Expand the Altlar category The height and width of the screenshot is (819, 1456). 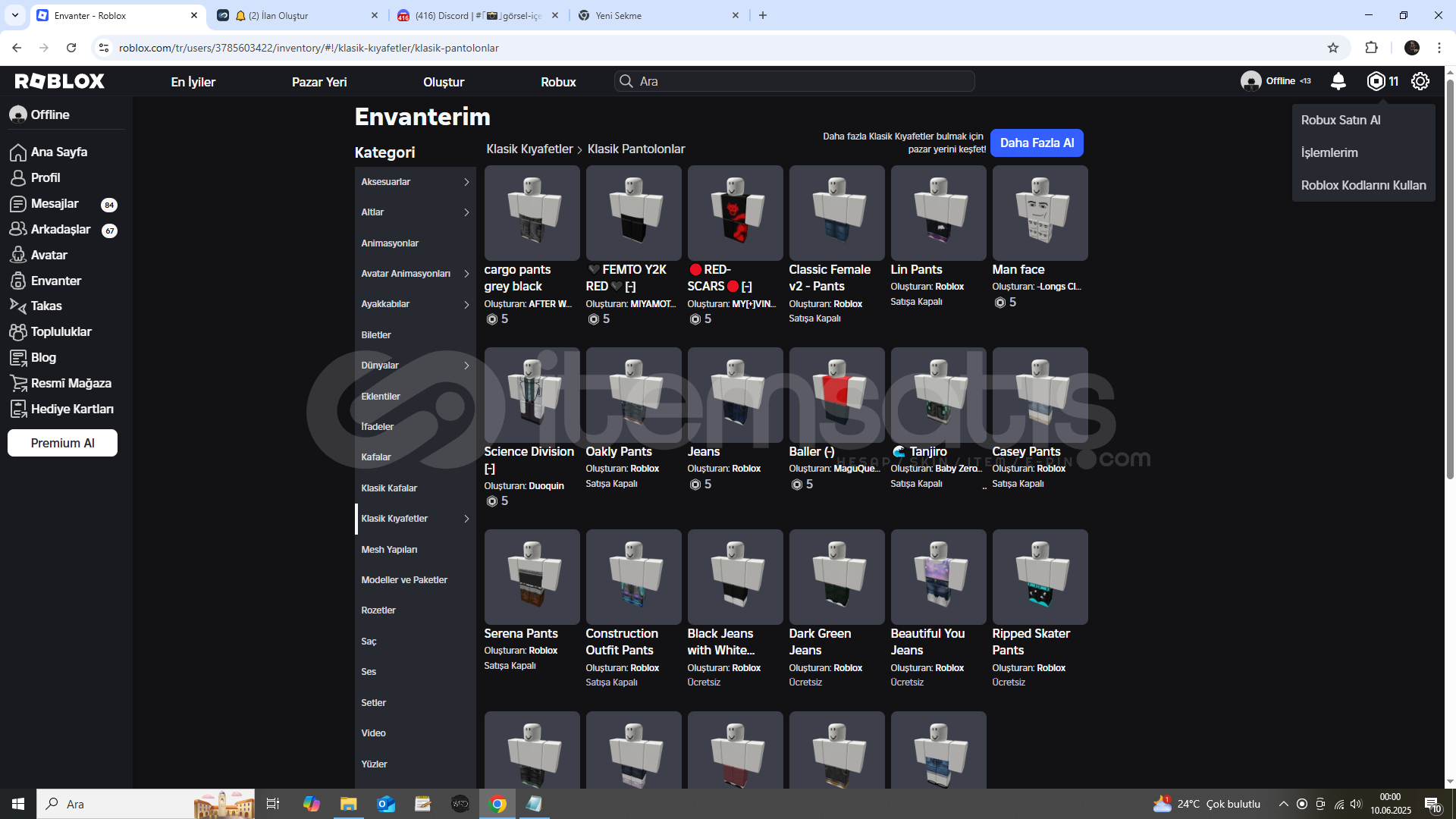(416, 212)
